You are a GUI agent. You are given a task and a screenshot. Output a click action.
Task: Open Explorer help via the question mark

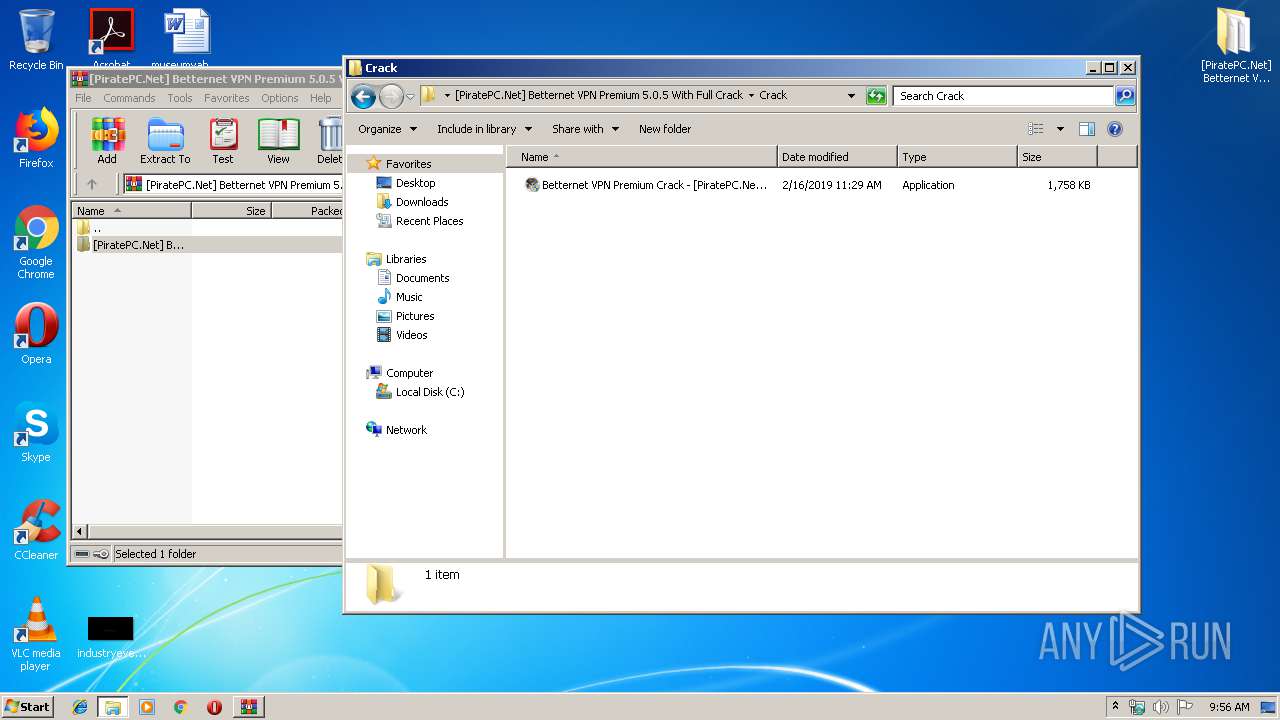[x=1115, y=129]
